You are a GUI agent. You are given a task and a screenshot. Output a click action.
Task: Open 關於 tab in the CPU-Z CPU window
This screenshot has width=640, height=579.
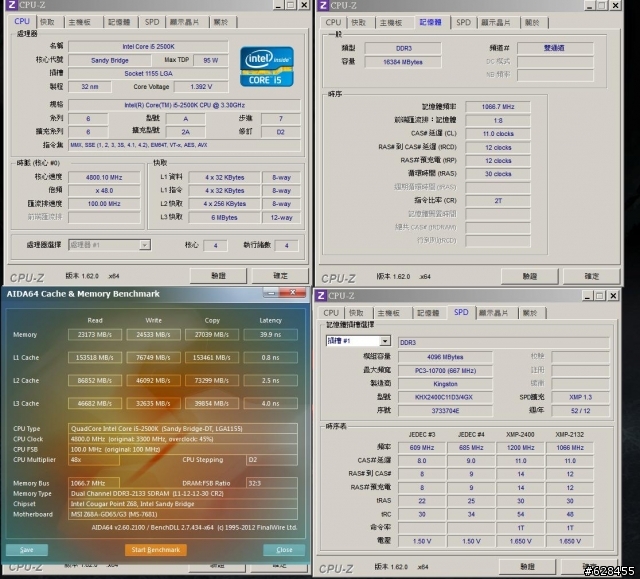[221, 22]
